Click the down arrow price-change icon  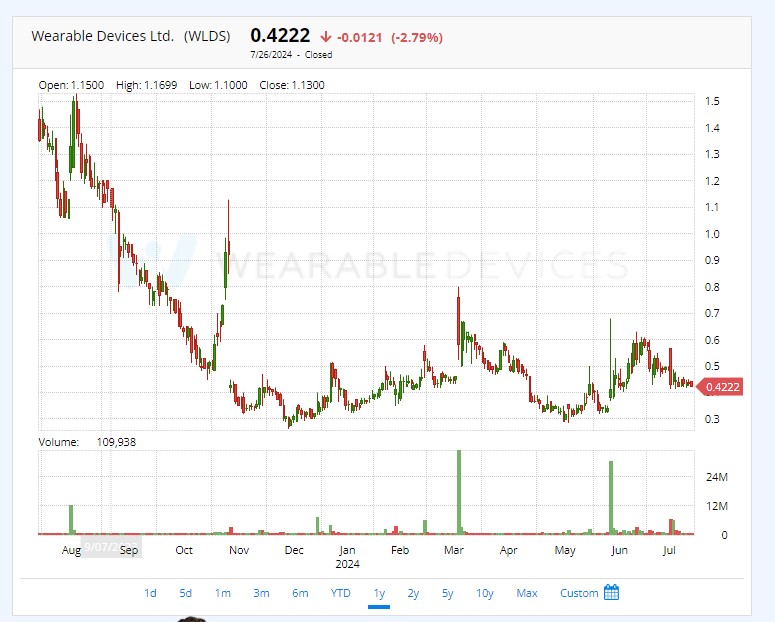[326, 37]
